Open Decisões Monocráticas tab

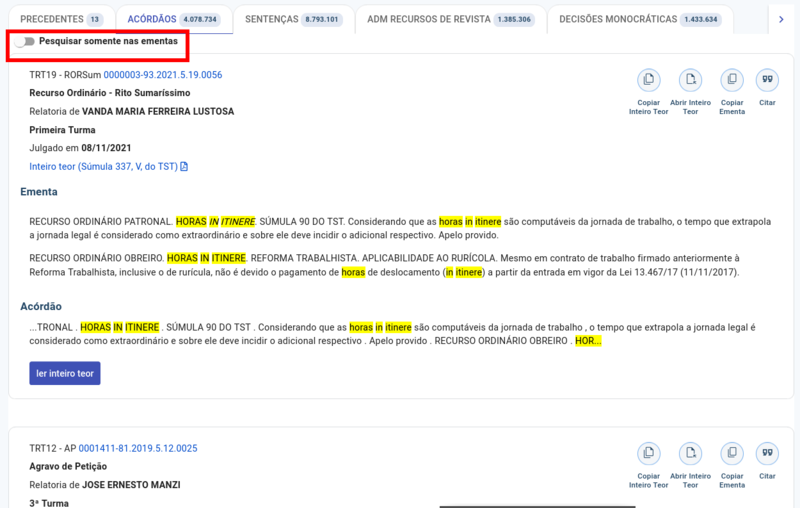[x=640, y=19]
